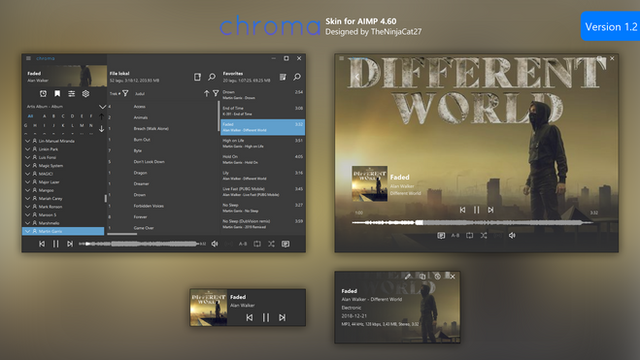Toggle shuffle in the main window bottom bar

[x=271, y=244]
